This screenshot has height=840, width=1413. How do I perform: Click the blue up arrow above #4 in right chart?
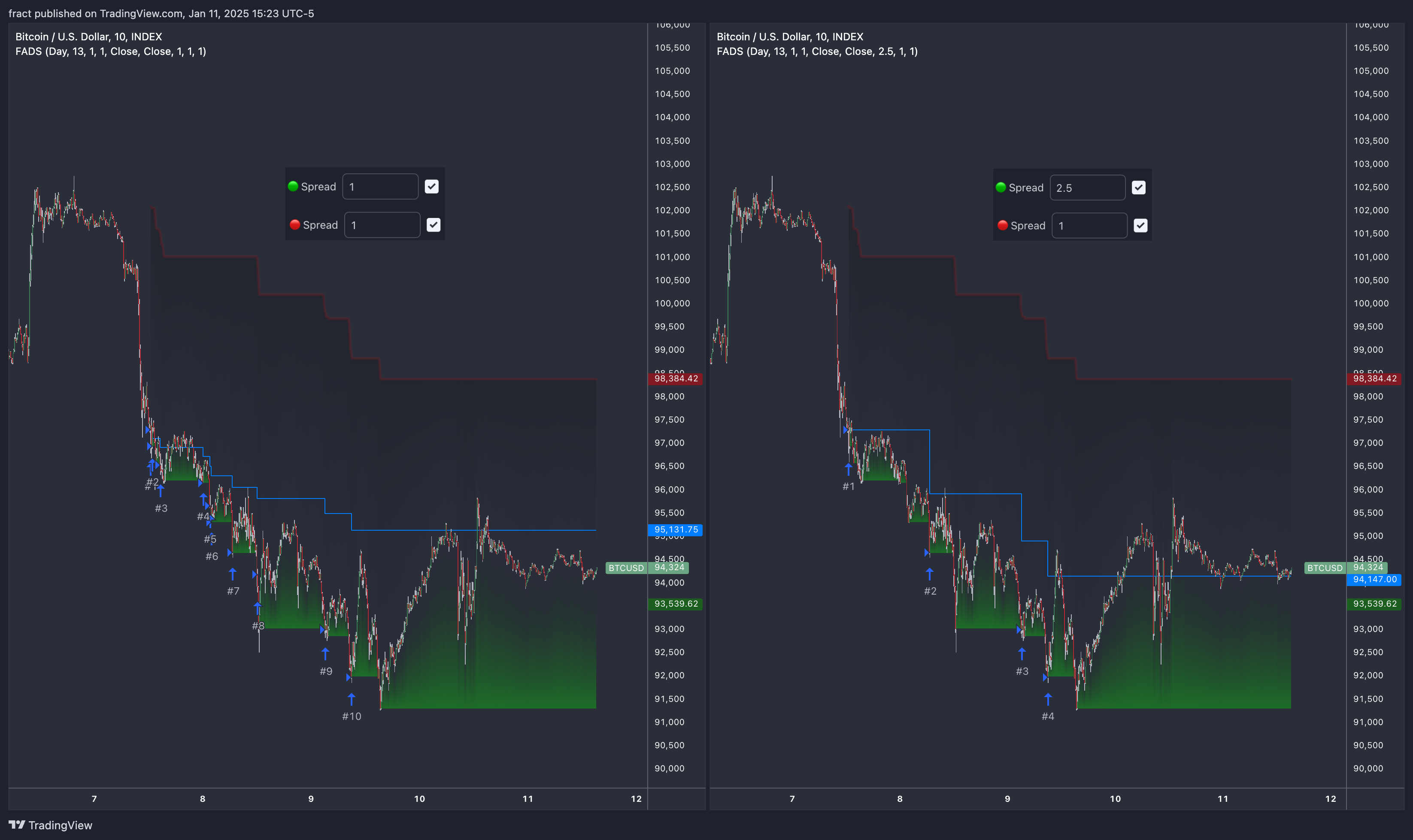point(1048,698)
